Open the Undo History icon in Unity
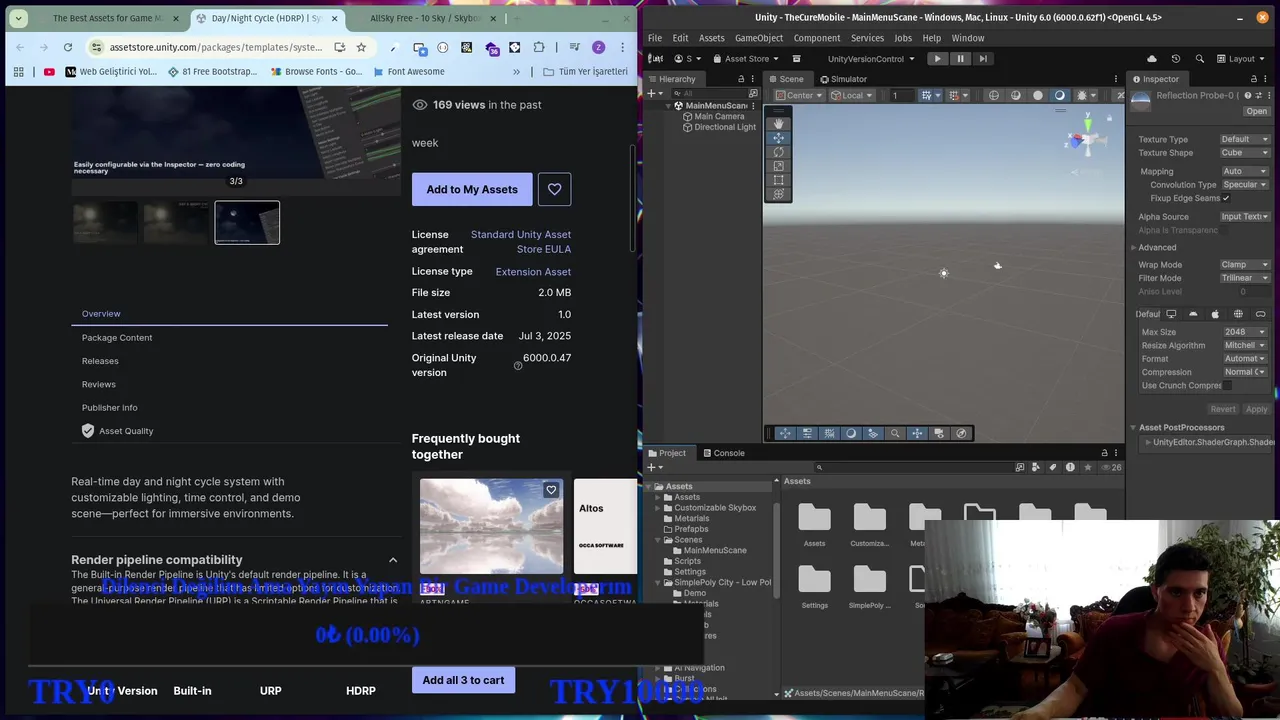 (1176, 59)
